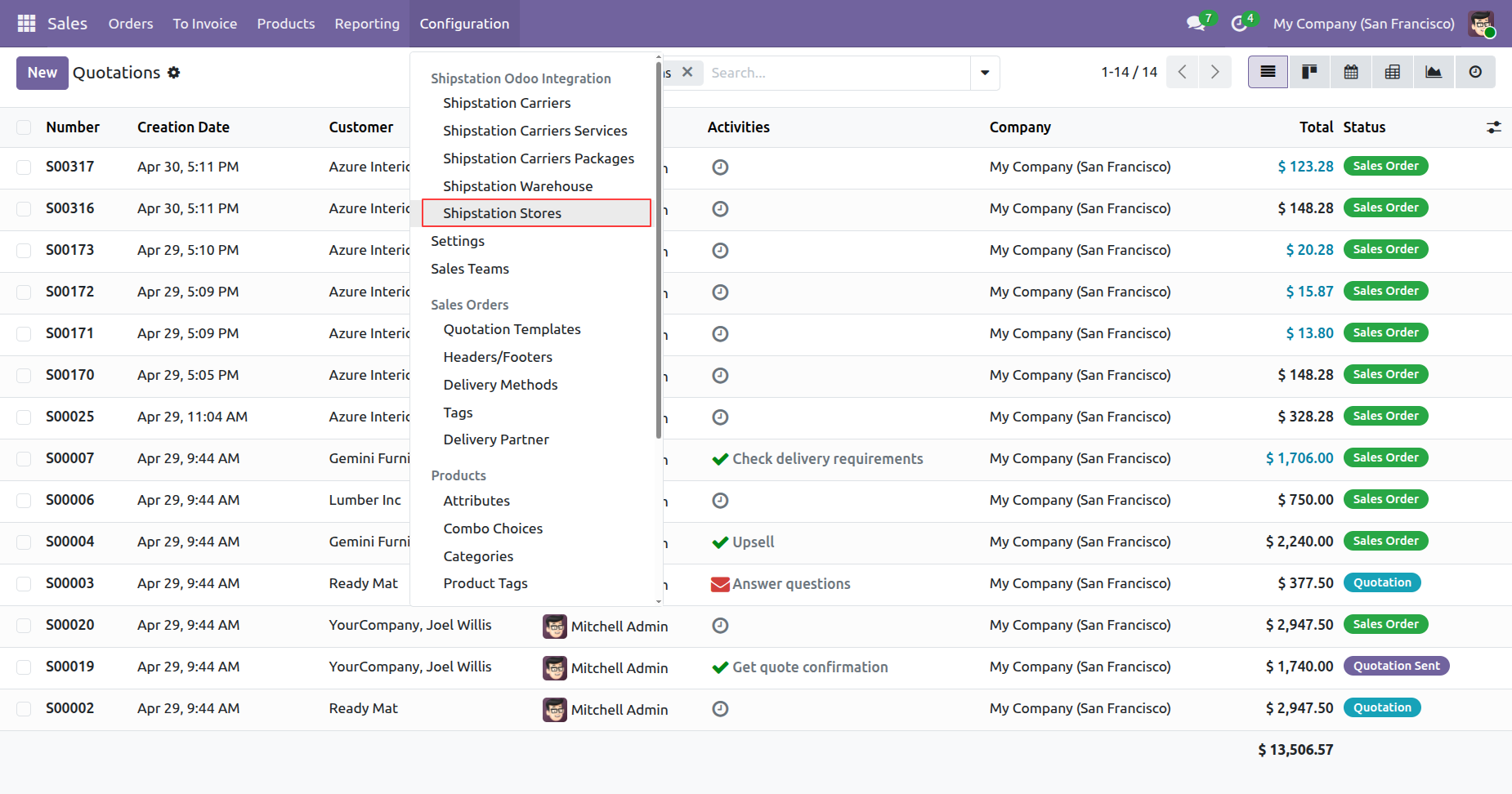Open My Company (San Francisco) switcher
Image resolution: width=1512 pixels, height=794 pixels.
coord(1363,24)
